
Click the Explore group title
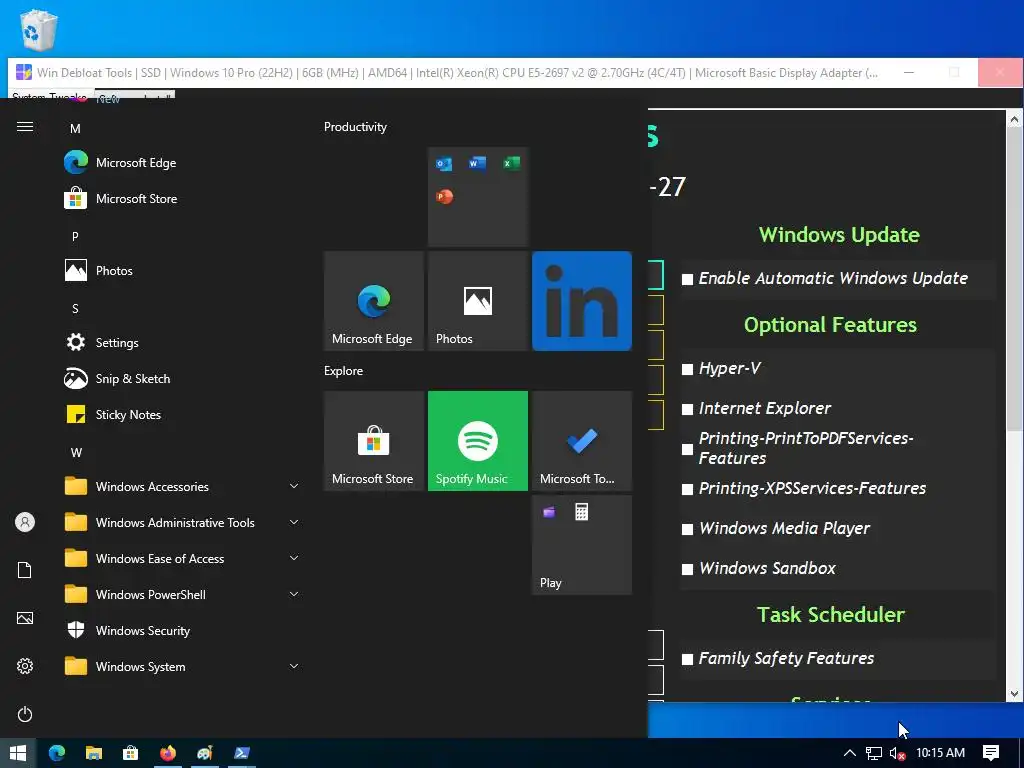(344, 371)
